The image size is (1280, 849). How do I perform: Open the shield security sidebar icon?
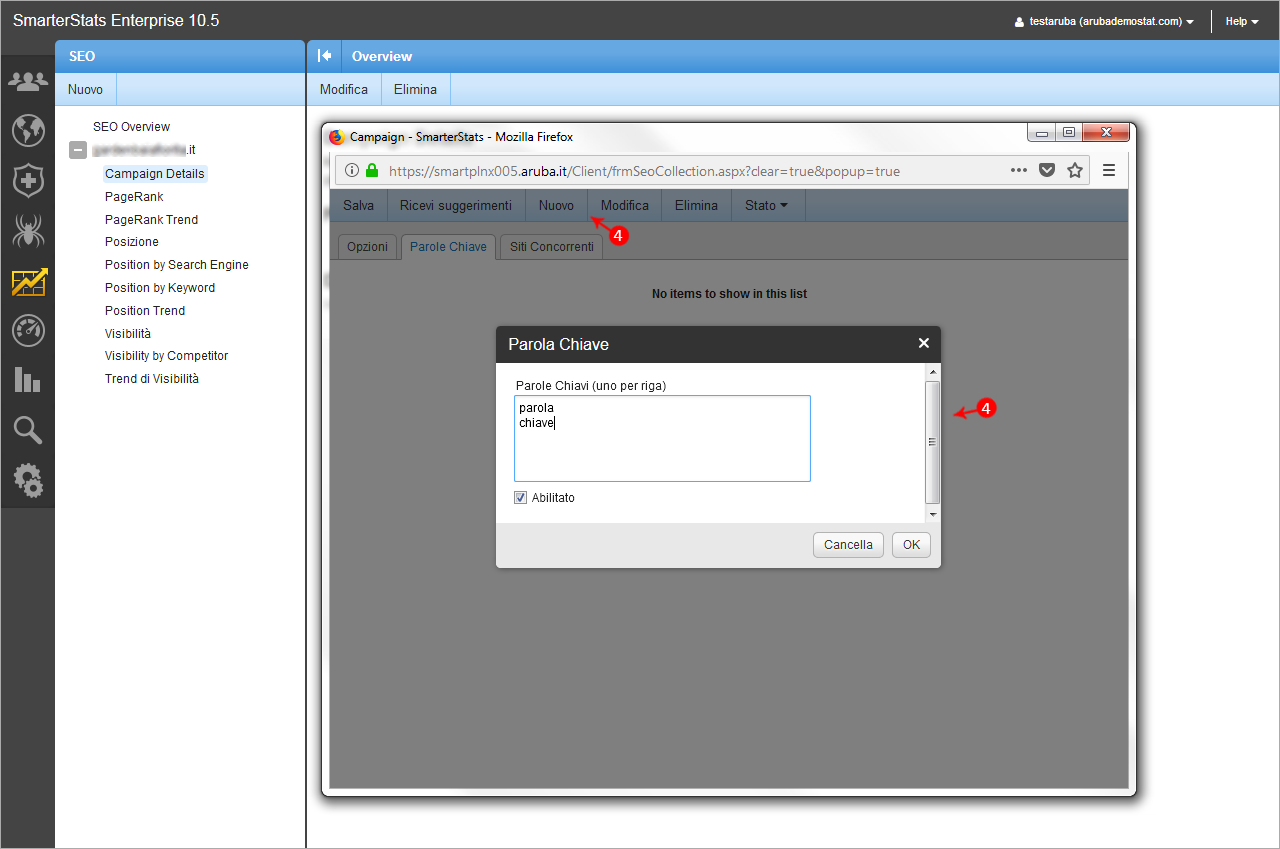[x=28, y=181]
